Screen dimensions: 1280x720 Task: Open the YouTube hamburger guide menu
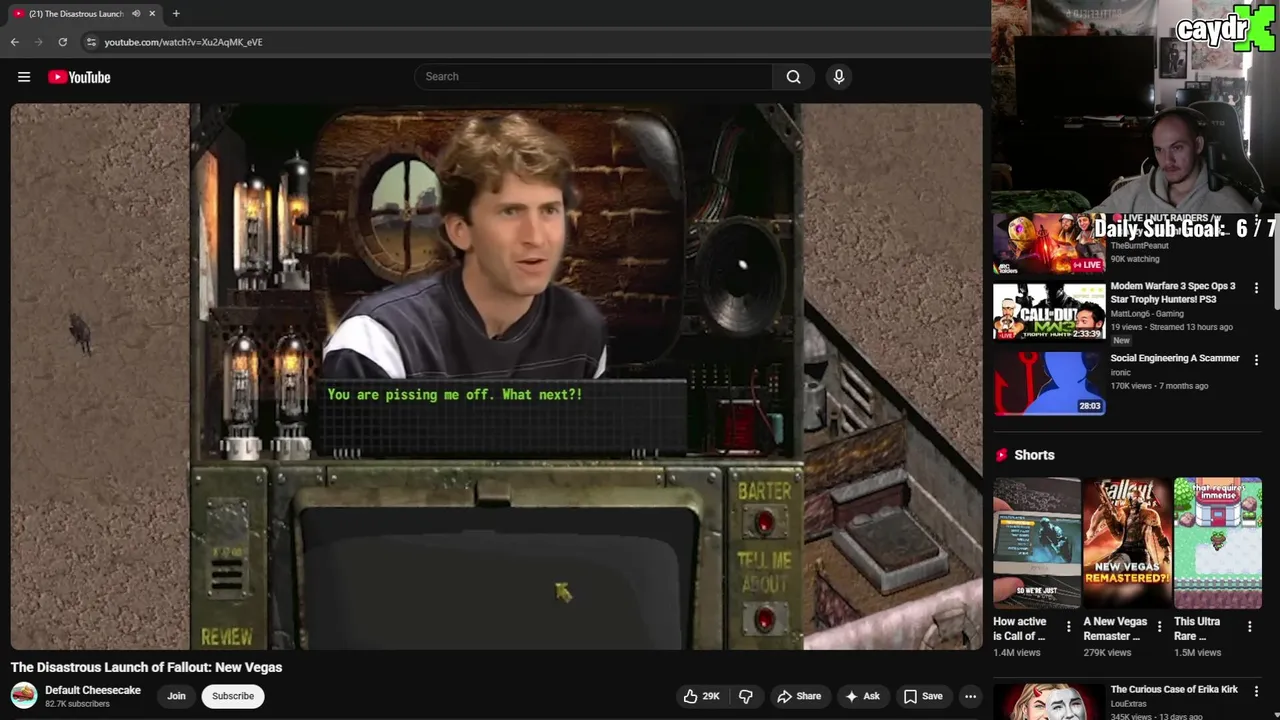coord(24,77)
